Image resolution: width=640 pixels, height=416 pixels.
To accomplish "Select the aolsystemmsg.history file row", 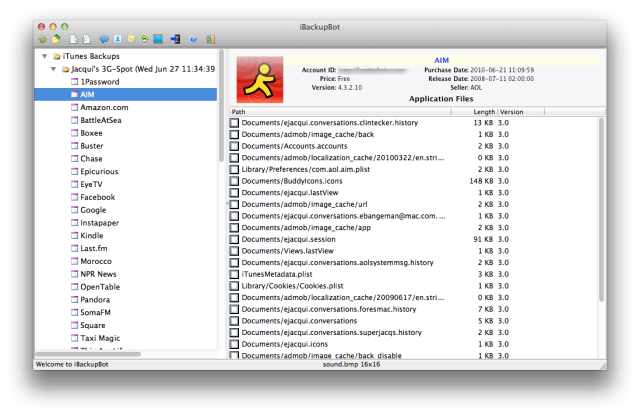I will 413,263.
